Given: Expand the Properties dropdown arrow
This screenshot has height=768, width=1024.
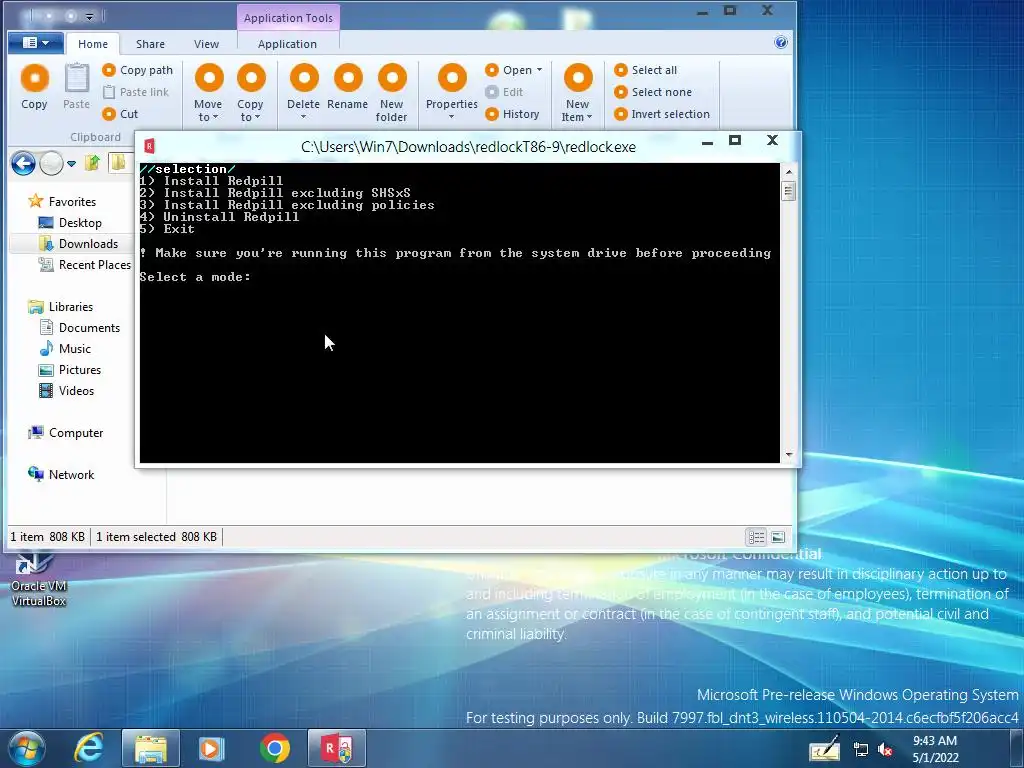Looking at the screenshot, I should coord(451,118).
